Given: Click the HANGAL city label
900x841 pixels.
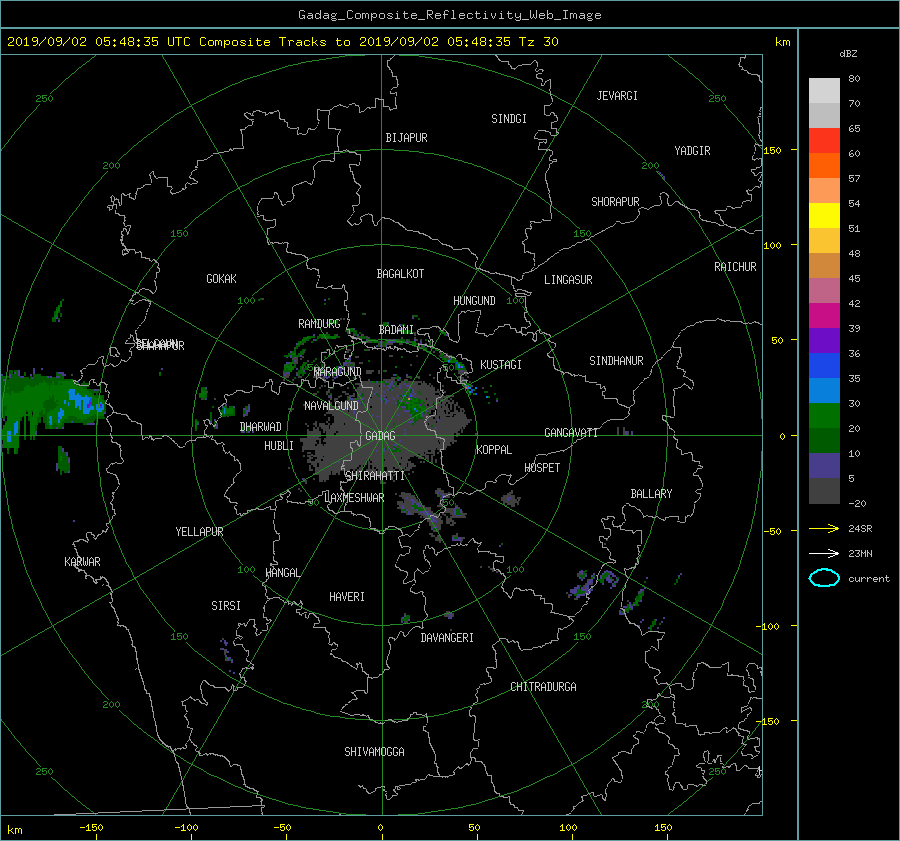Looking at the screenshot, I should 282,573.
